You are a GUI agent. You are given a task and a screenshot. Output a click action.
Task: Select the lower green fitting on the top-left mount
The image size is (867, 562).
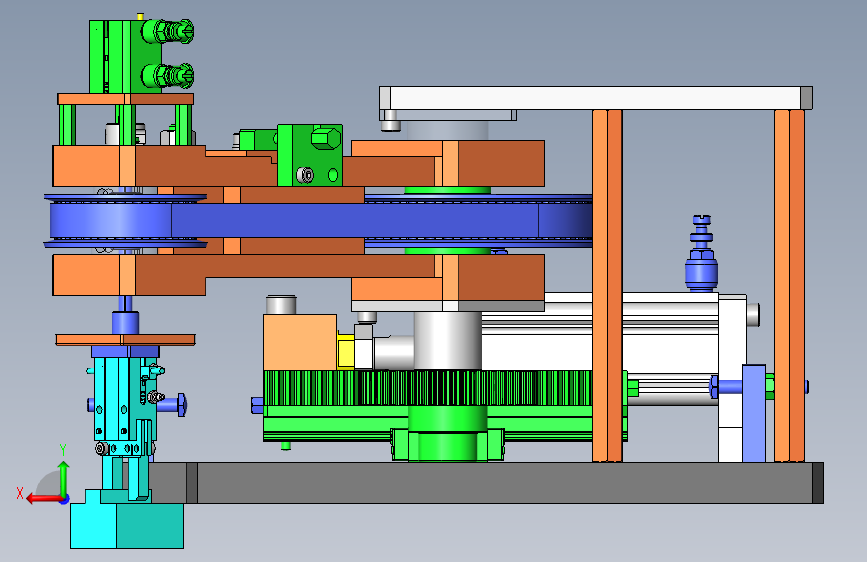[x=167, y=76]
